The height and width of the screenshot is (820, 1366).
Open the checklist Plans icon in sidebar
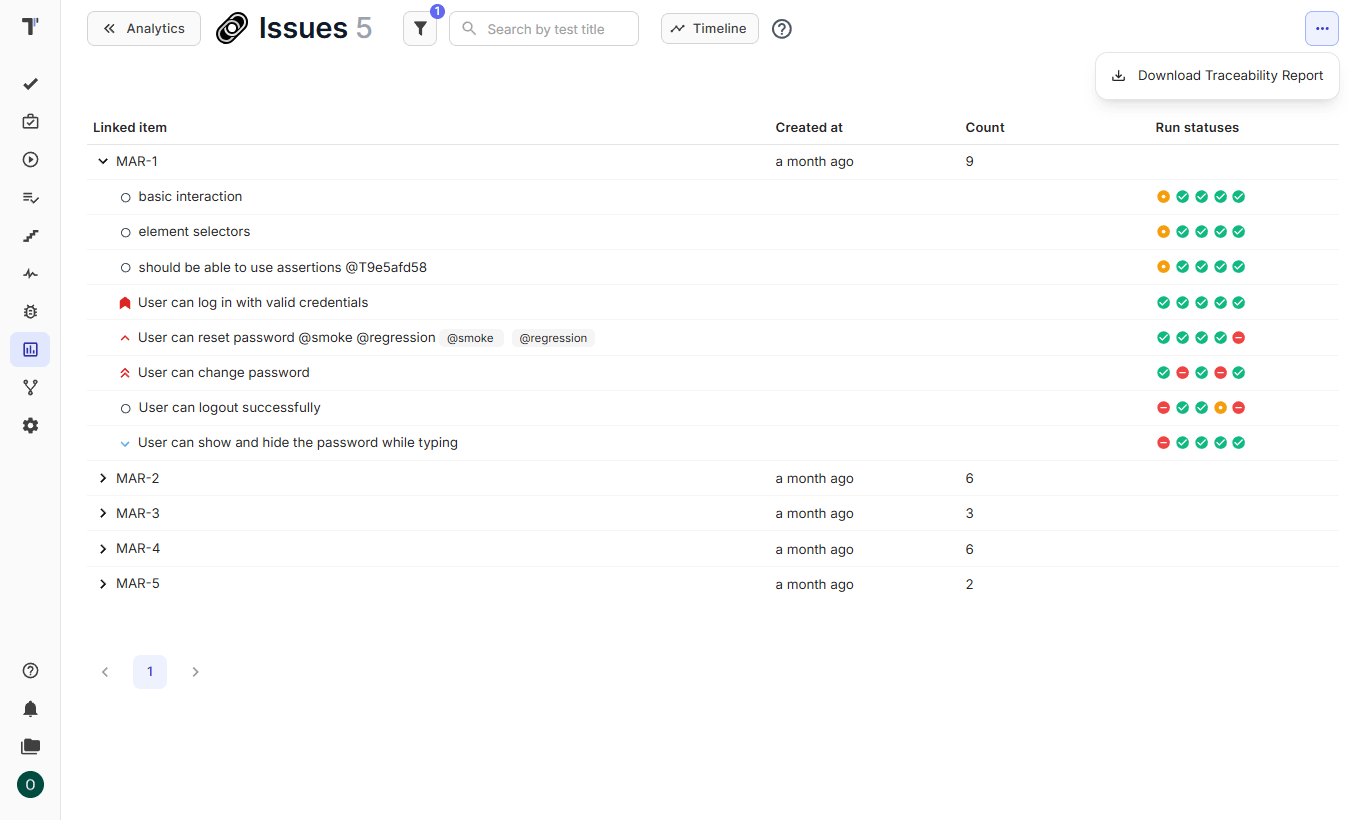click(30, 197)
